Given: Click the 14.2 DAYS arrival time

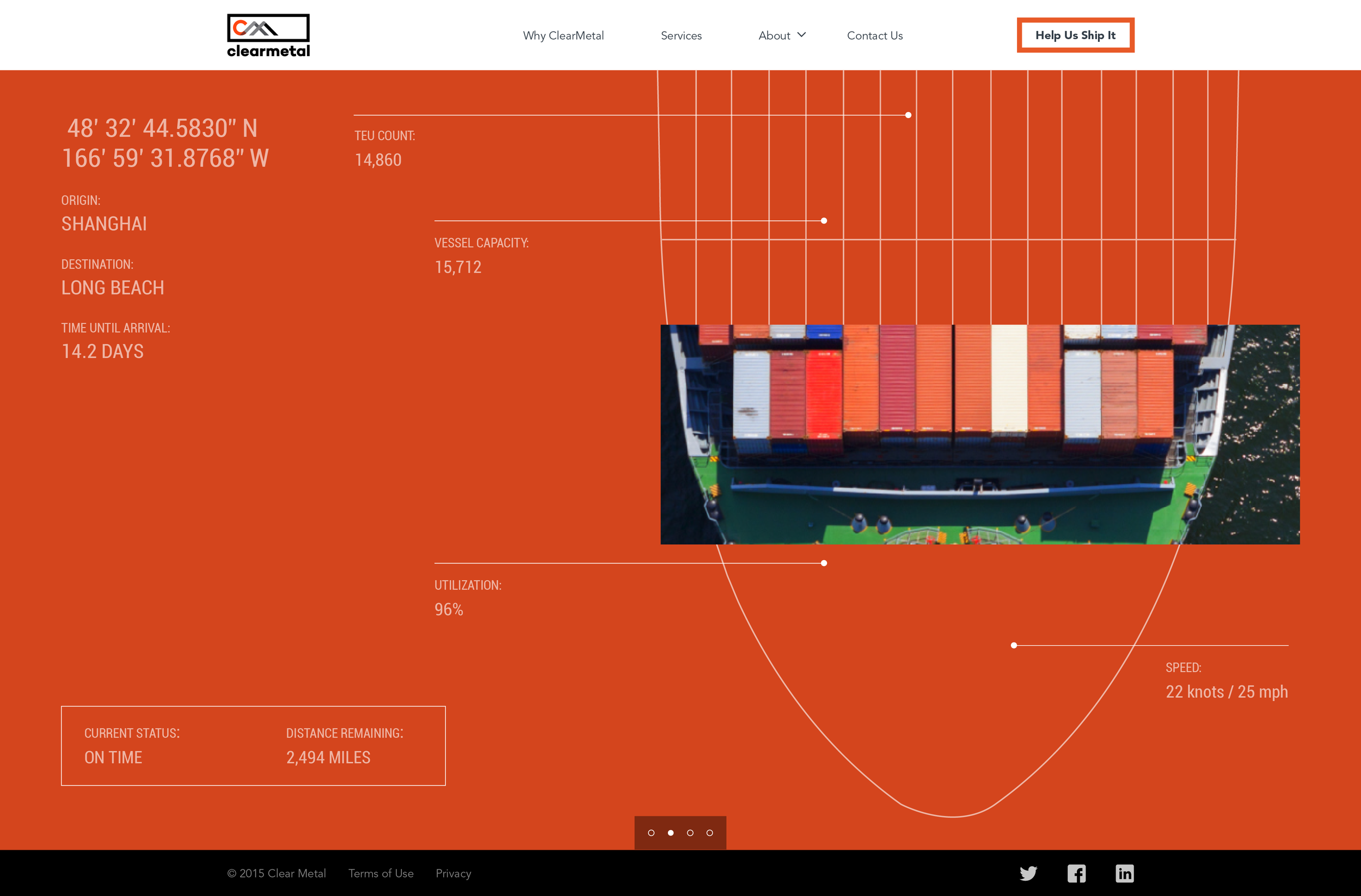Looking at the screenshot, I should coord(102,351).
